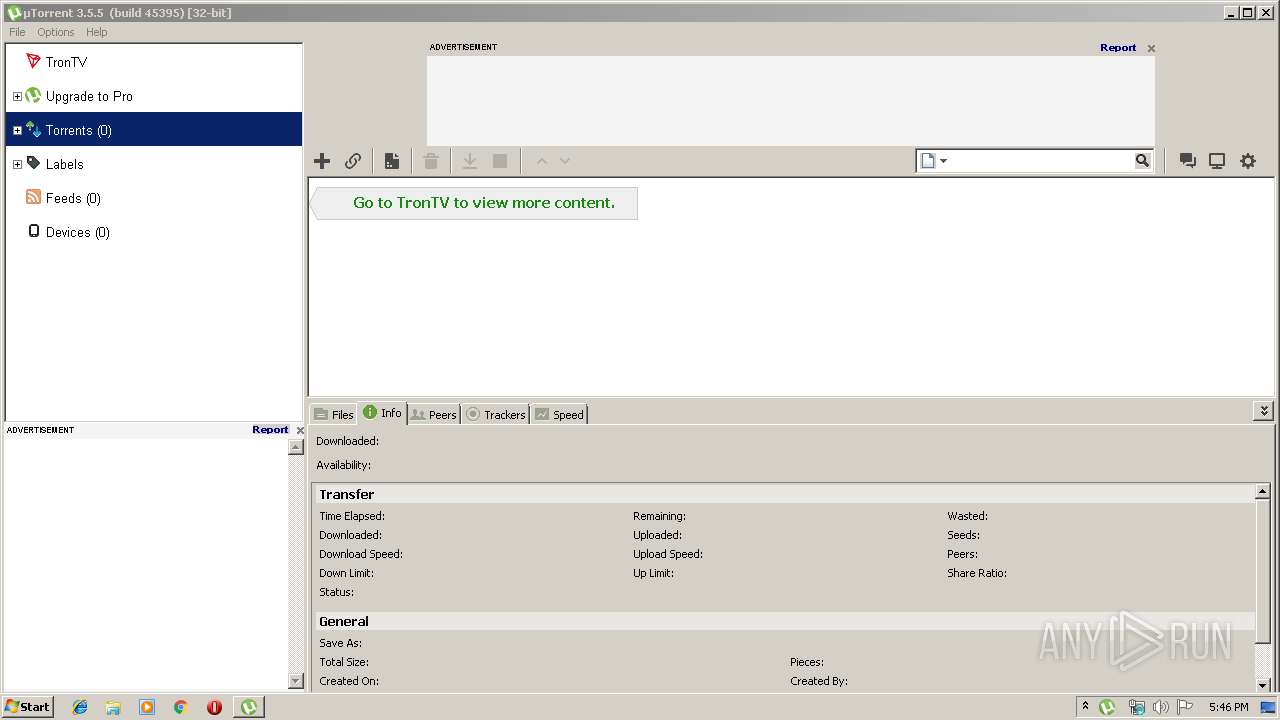Open the Options menu
Image resolution: width=1280 pixels, height=720 pixels.
click(x=56, y=32)
